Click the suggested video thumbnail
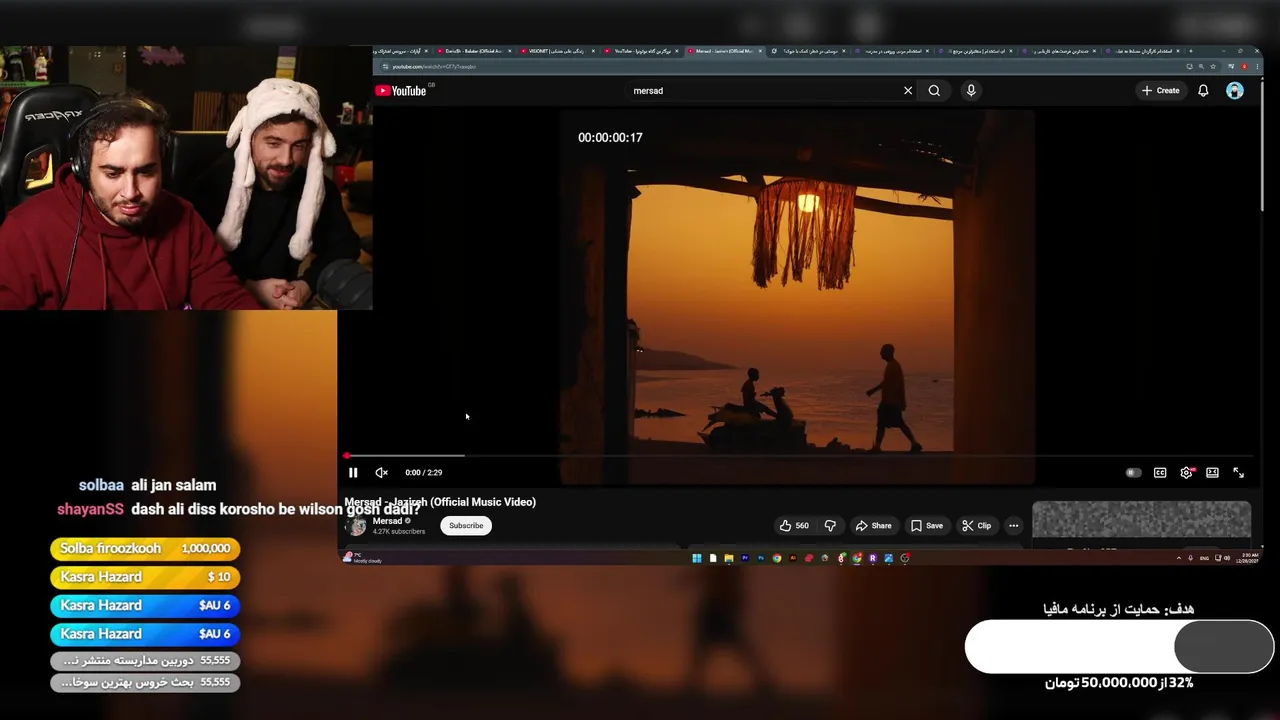This screenshot has height=720, width=1280. (1141, 520)
